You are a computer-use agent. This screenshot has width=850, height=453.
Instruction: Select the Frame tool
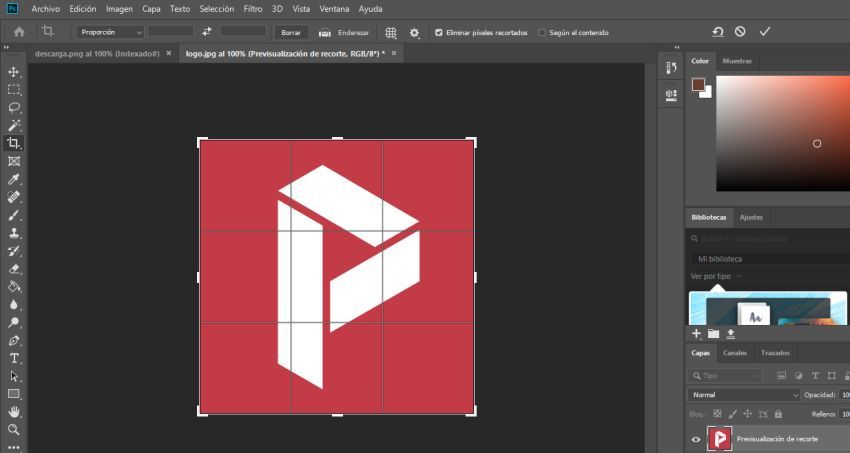pyautogui.click(x=14, y=161)
